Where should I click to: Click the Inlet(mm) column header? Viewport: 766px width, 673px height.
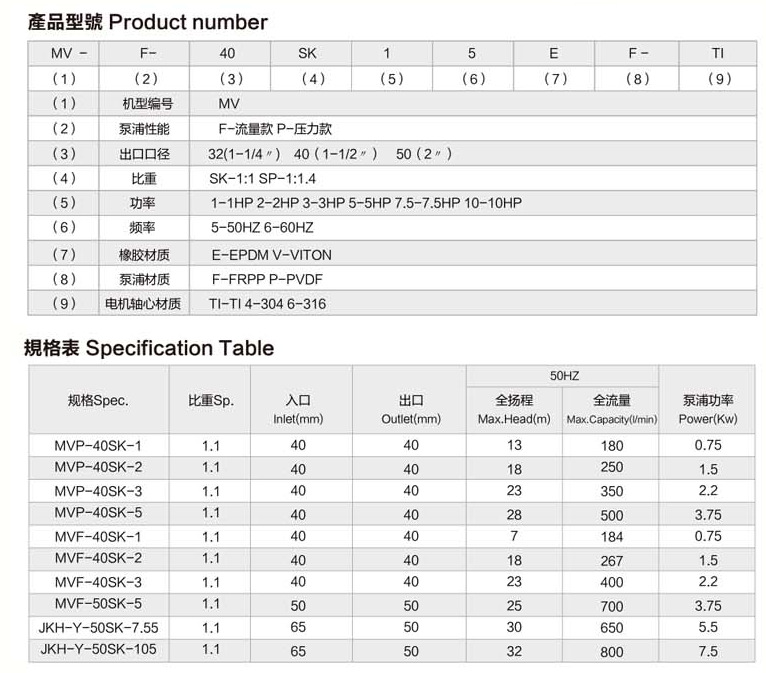(299, 411)
